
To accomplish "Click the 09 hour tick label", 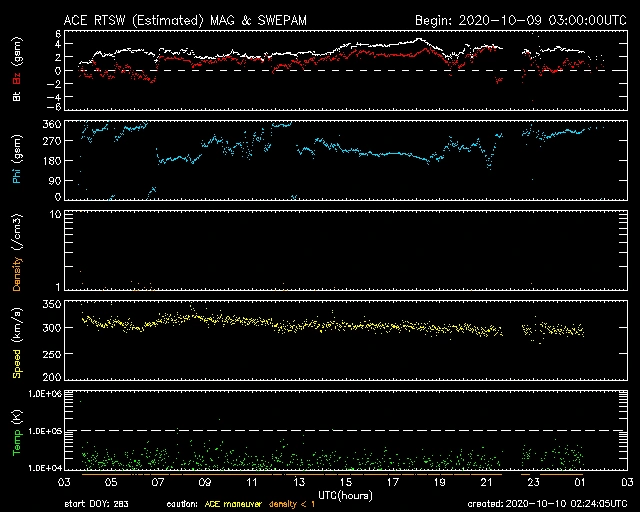I will (203, 483).
